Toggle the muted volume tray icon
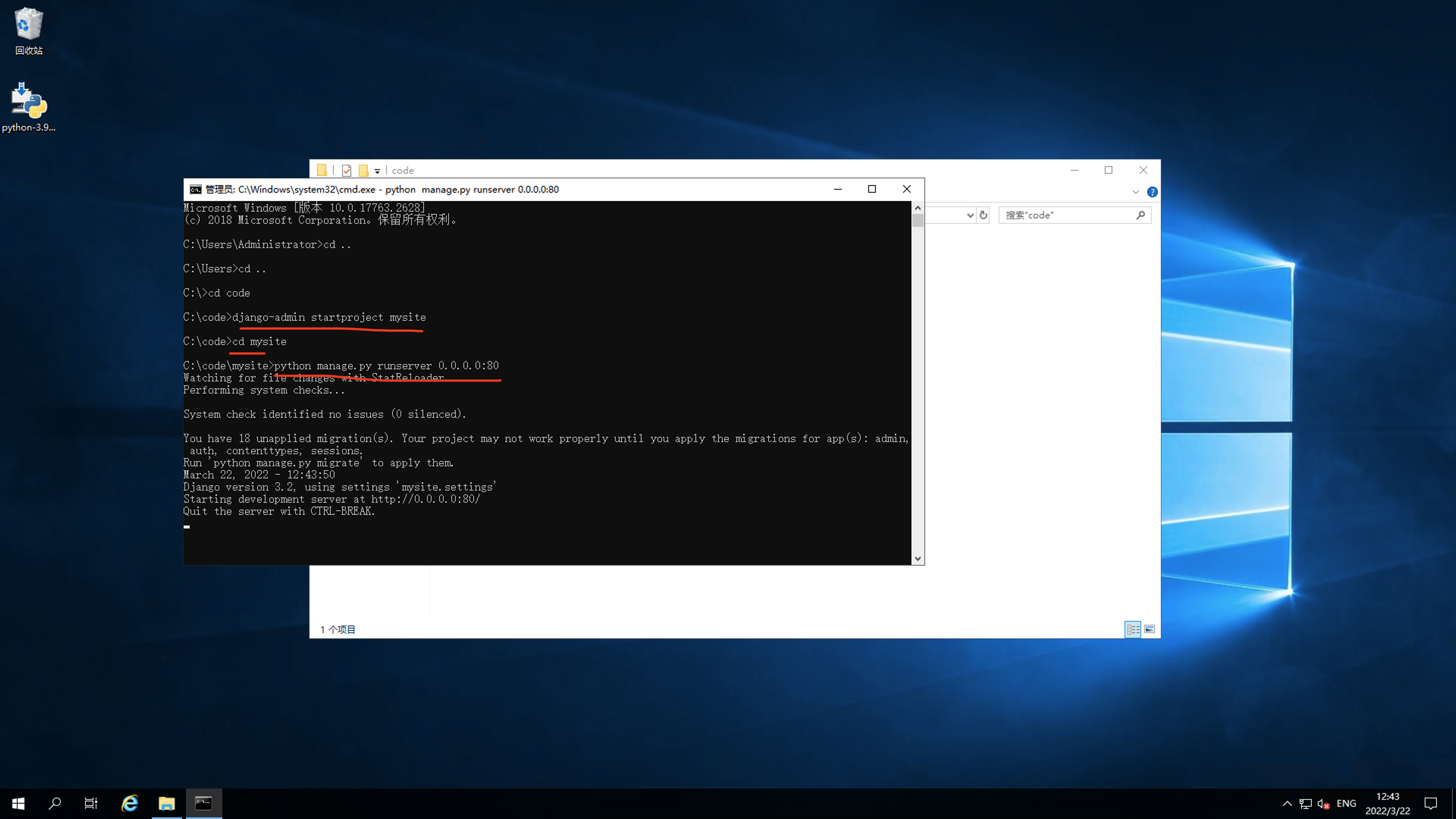This screenshot has height=819, width=1456. click(x=1323, y=804)
